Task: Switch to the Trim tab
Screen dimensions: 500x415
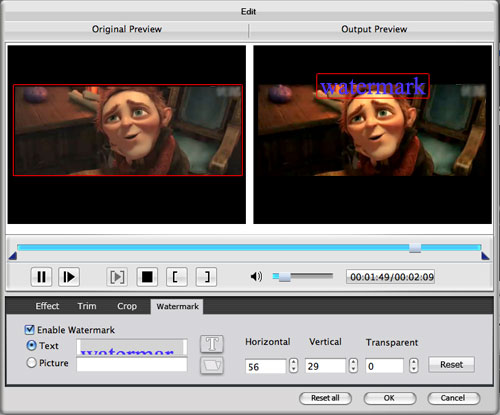Action: tap(87, 306)
